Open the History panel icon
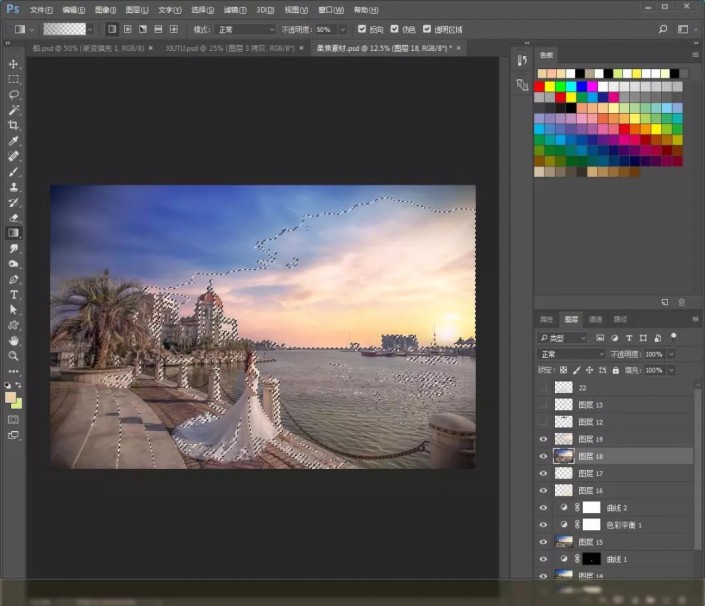705x606 pixels. (522, 60)
